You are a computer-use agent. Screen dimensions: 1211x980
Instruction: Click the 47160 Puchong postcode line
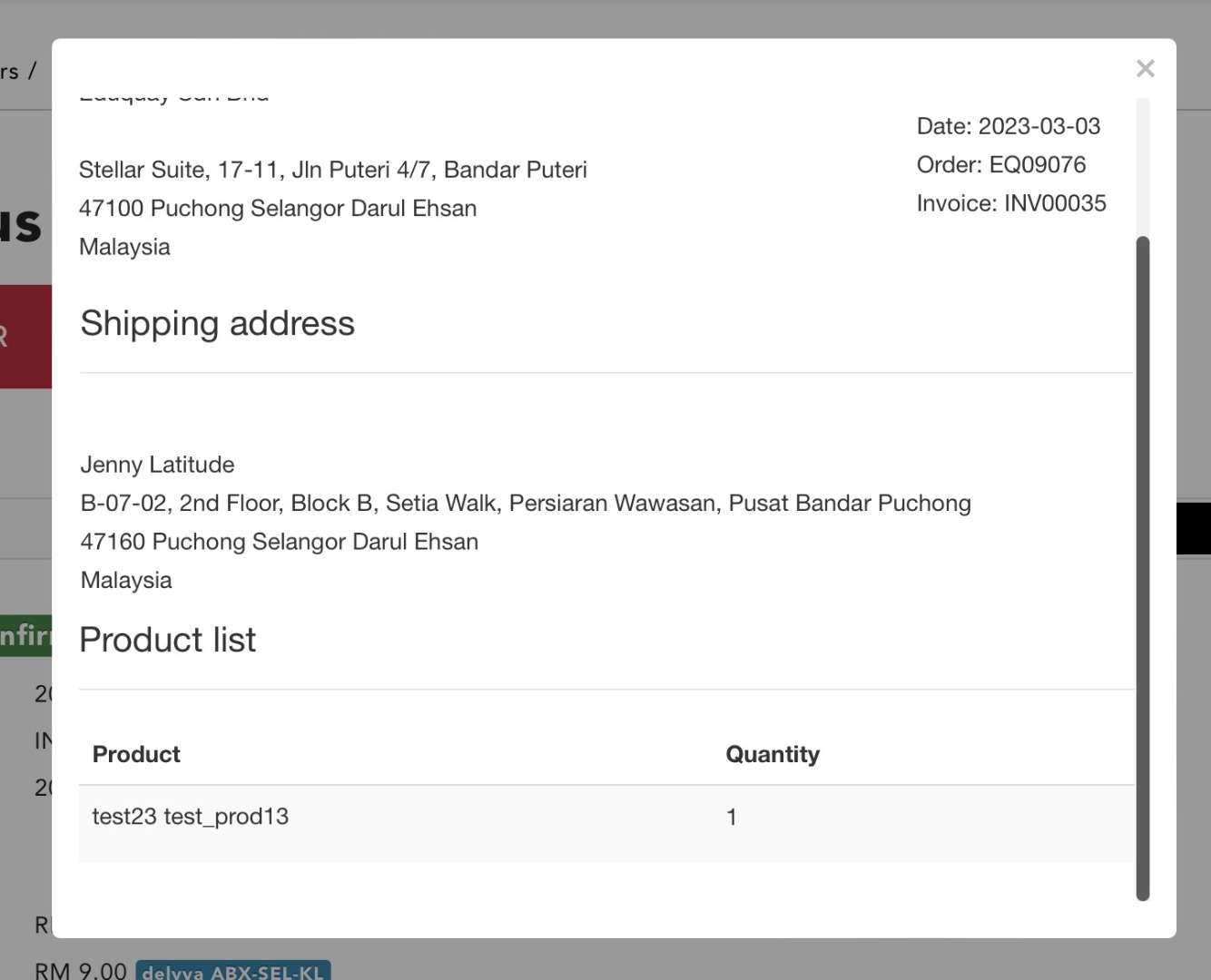(279, 542)
